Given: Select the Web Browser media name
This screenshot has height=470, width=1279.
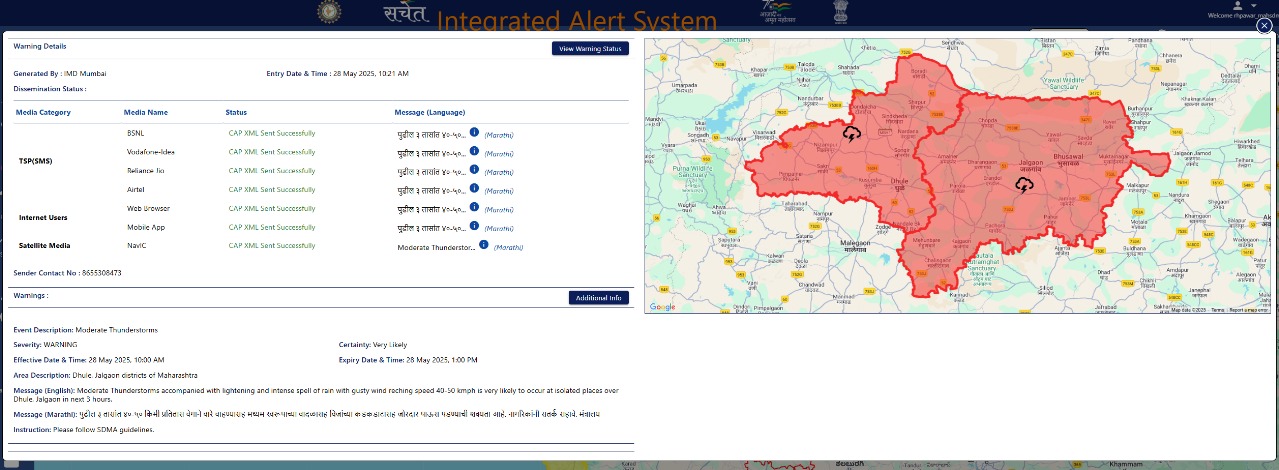Looking at the screenshot, I should click(148, 207).
